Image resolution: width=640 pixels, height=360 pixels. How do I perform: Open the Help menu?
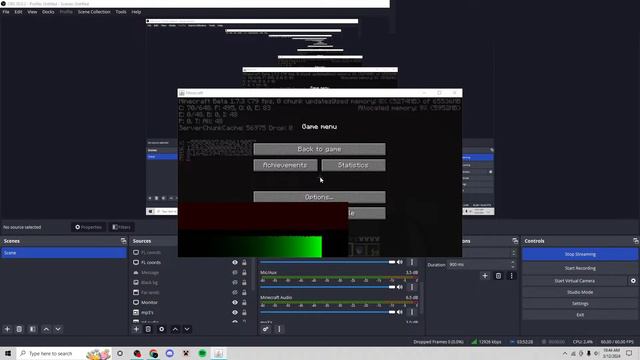point(136,12)
